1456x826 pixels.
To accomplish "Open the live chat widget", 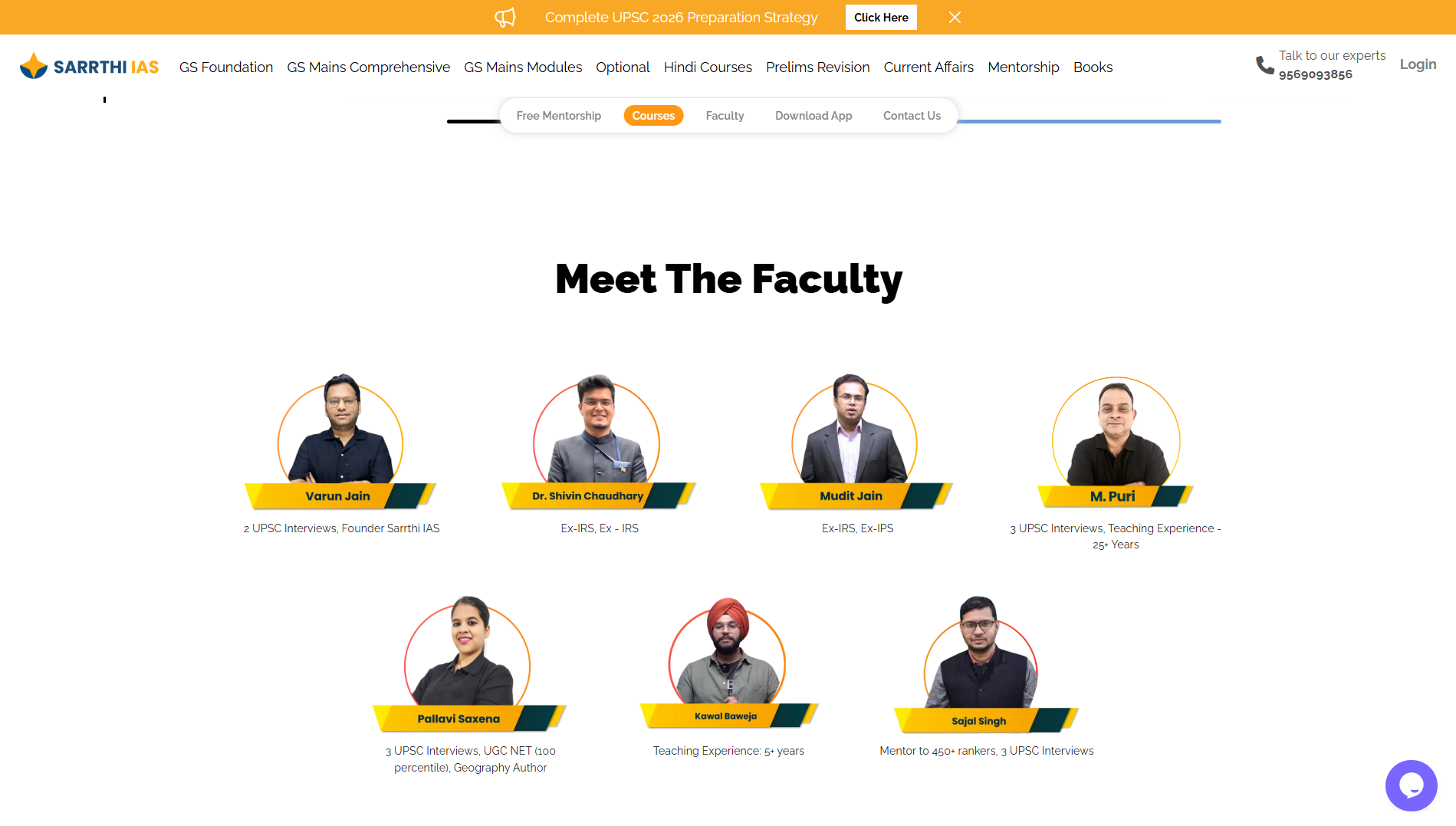I will tap(1411, 785).
